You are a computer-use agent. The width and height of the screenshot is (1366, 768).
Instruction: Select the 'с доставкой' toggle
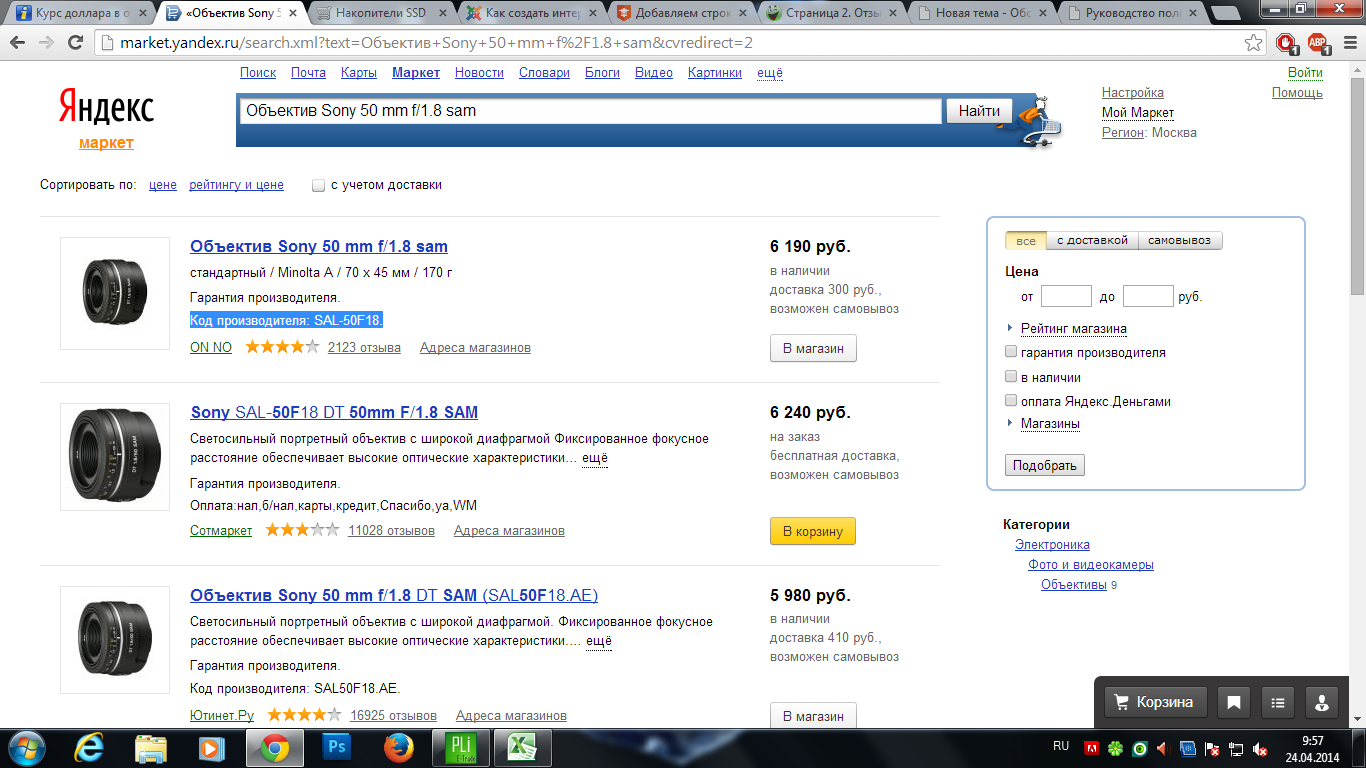(x=1092, y=241)
